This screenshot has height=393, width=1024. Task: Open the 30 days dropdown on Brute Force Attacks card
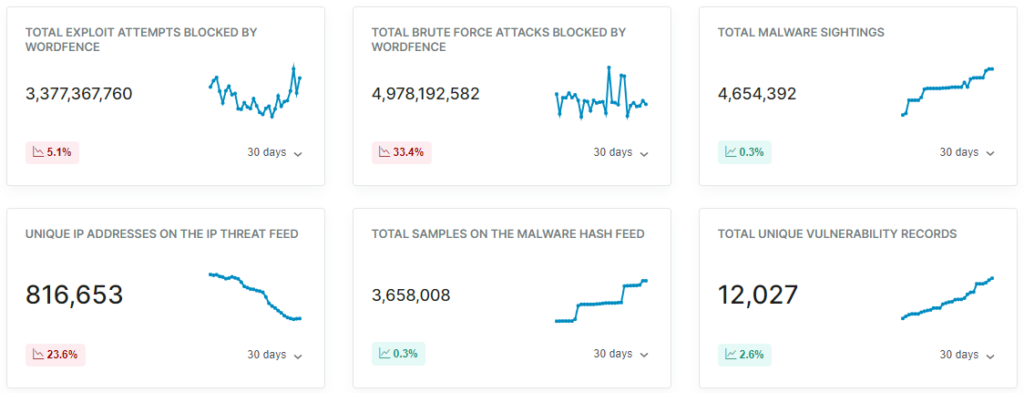620,153
